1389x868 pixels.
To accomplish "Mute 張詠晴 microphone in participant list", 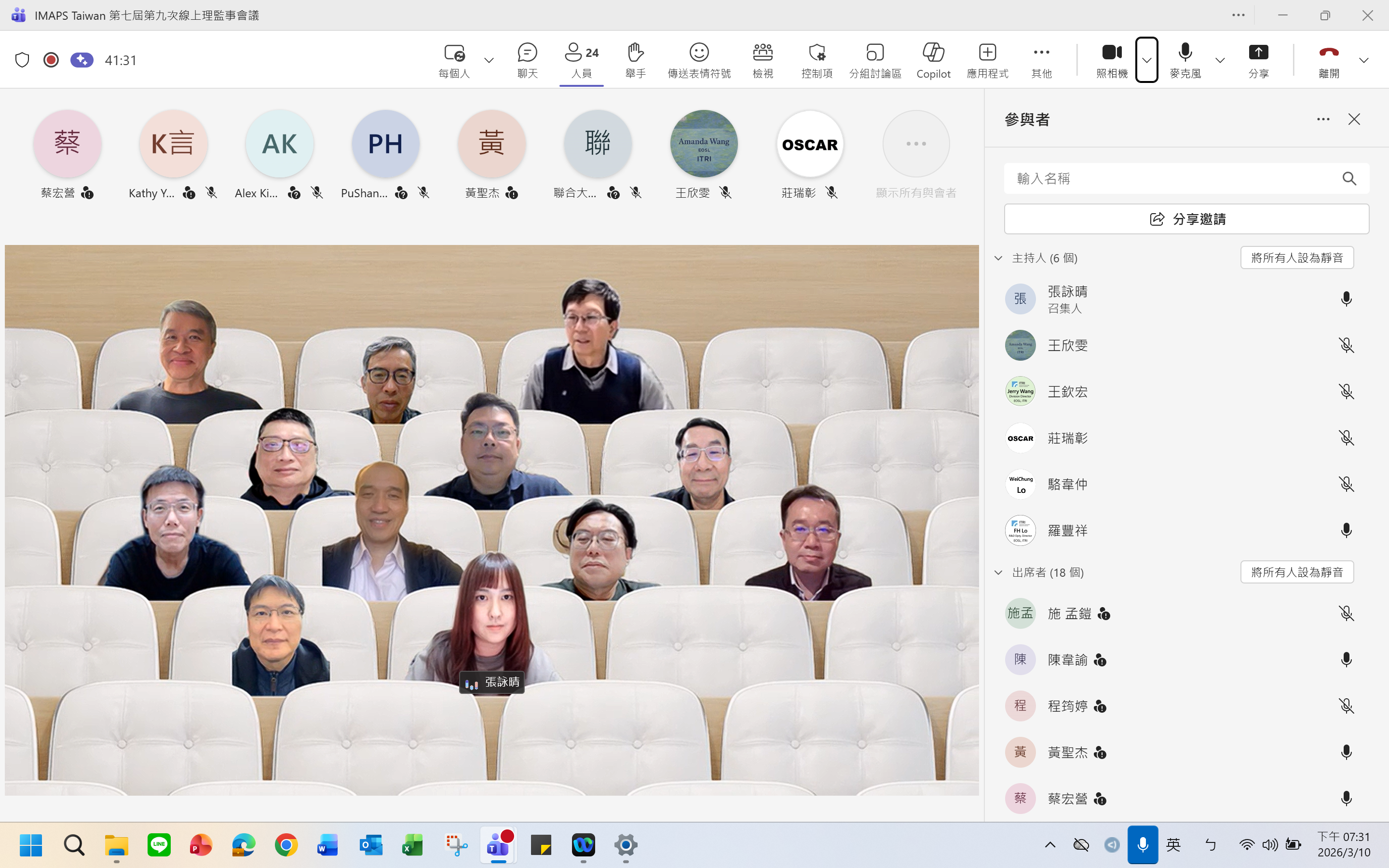I will (x=1346, y=298).
